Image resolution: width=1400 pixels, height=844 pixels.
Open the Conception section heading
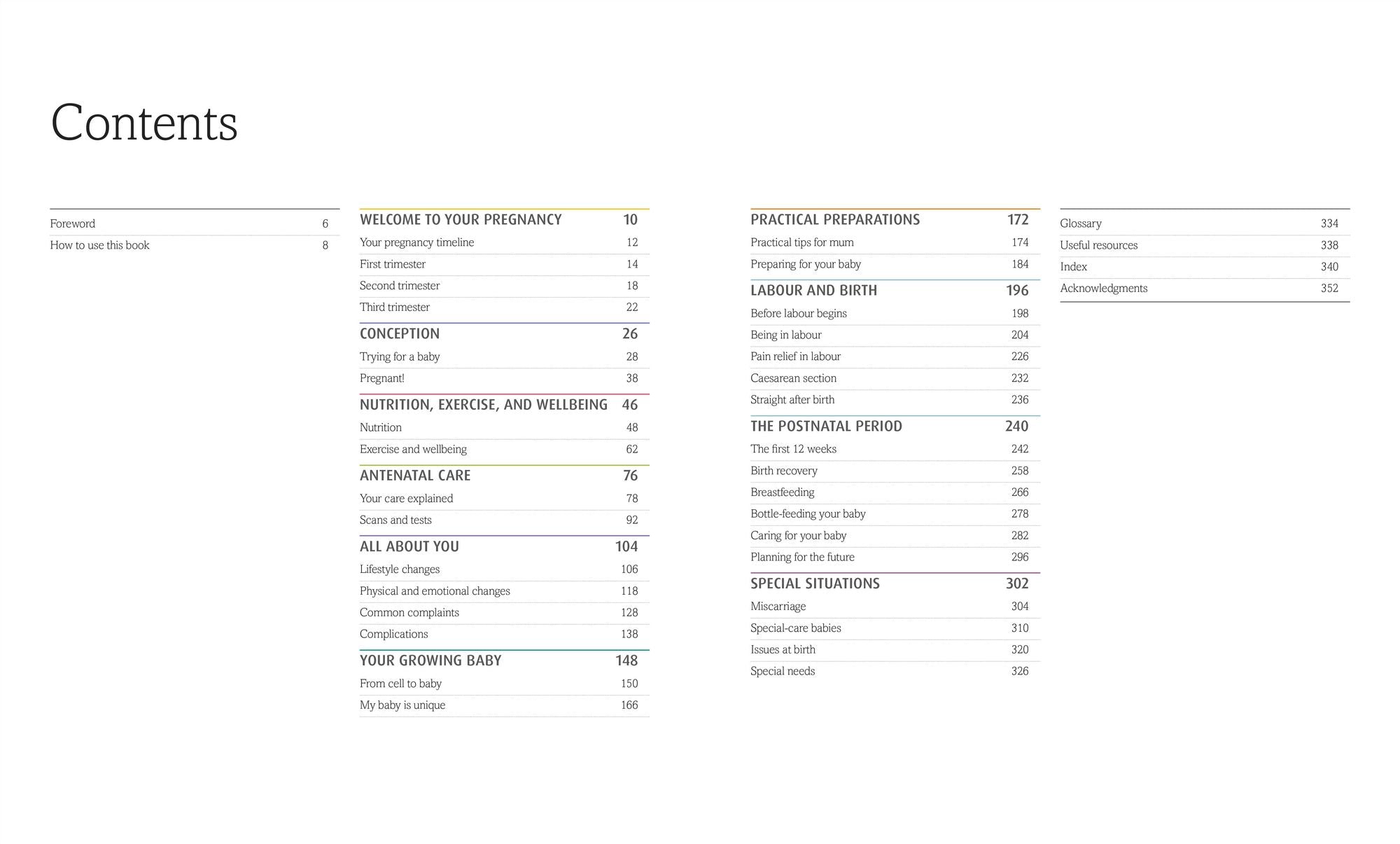pos(400,334)
